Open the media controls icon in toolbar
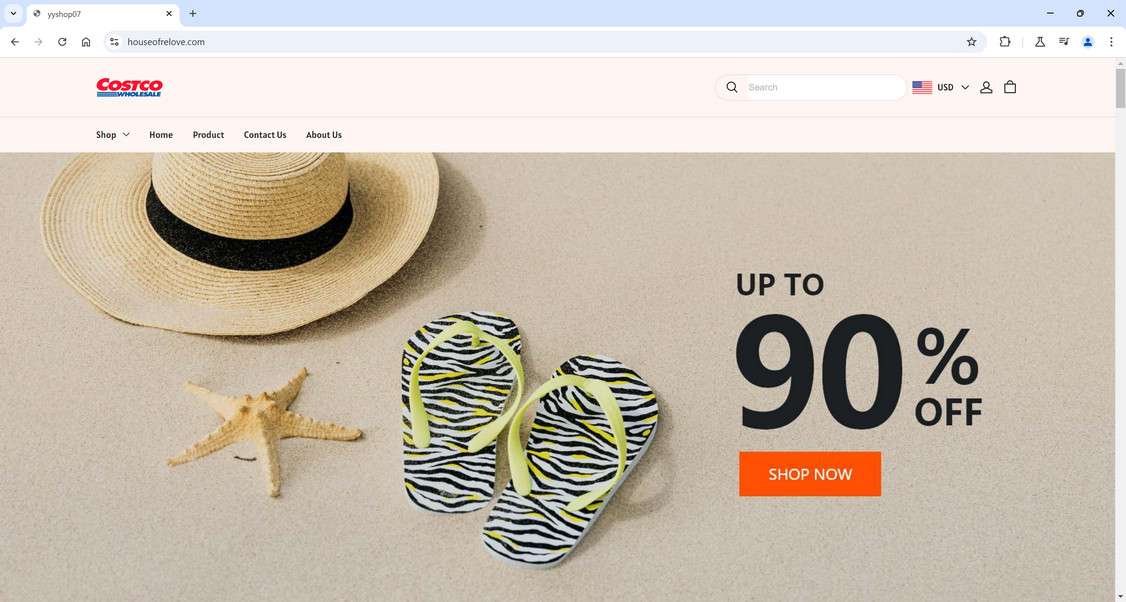This screenshot has width=1126, height=602. [1064, 42]
